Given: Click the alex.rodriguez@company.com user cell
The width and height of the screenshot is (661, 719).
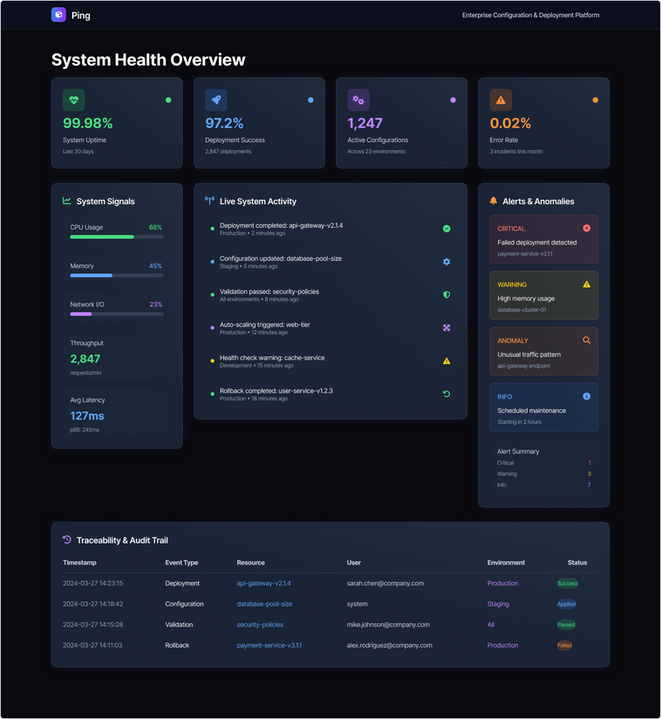Looking at the screenshot, I should tap(389, 645).
